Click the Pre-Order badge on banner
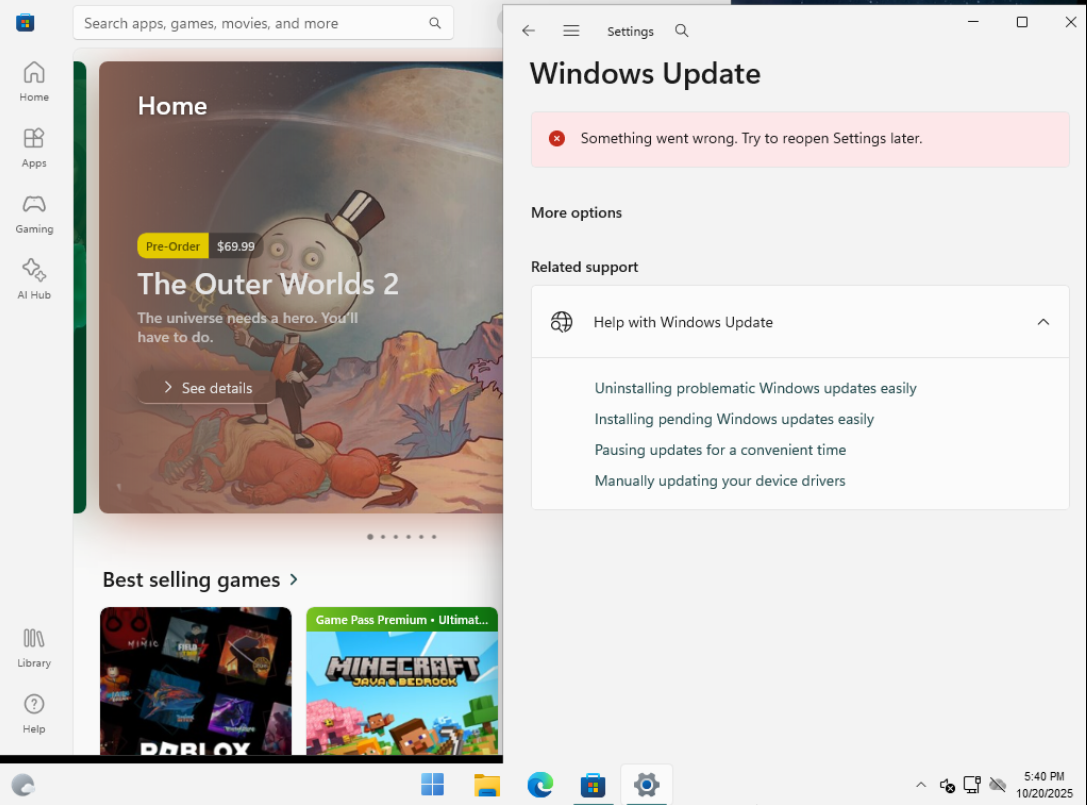This screenshot has height=805, width=1087. (x=173, y=246)
